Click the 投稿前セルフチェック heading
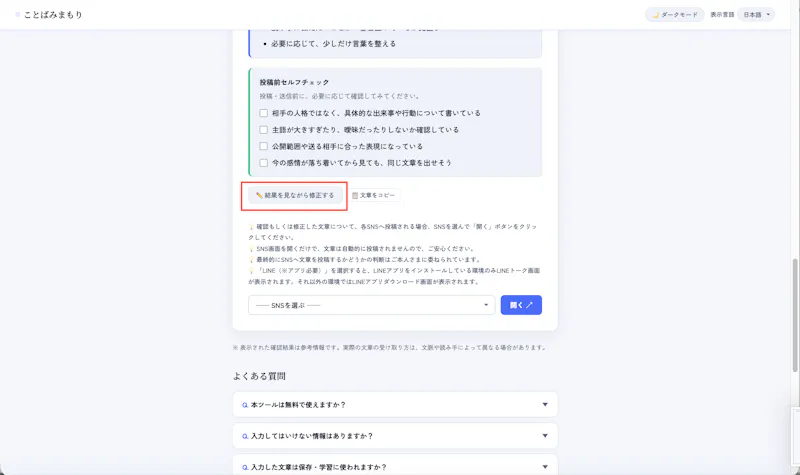Screen dimensions: 800x475 294,82
